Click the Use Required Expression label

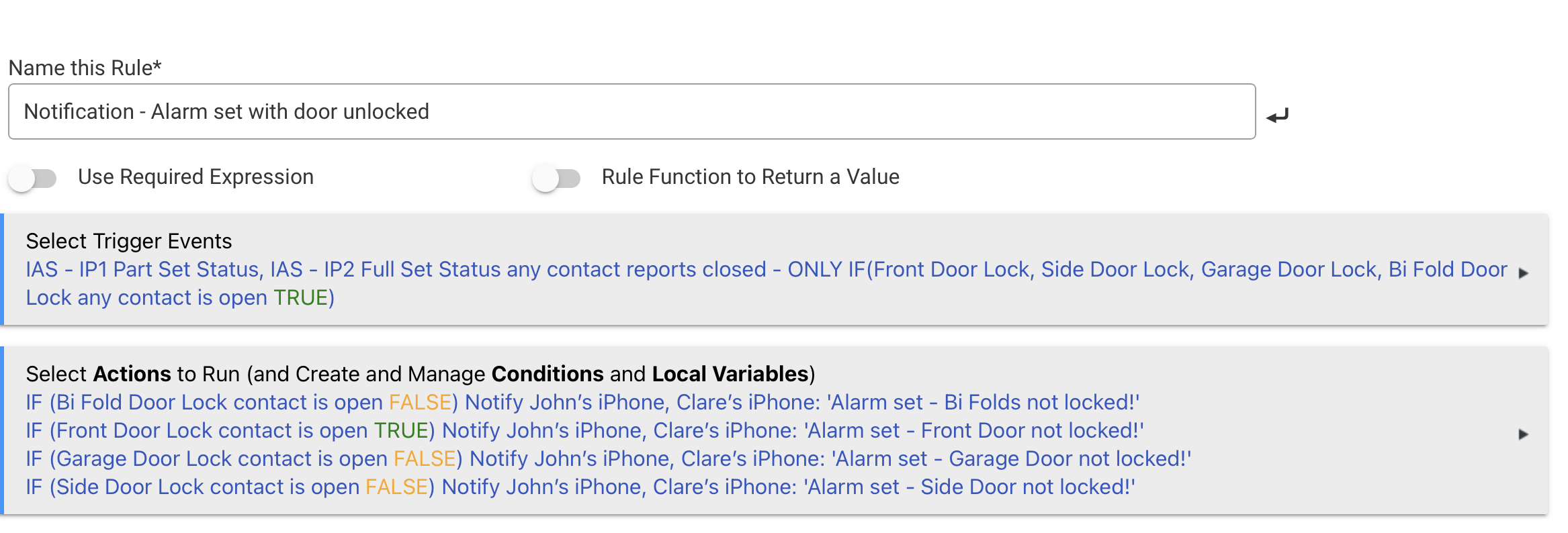tap(195, 177)
